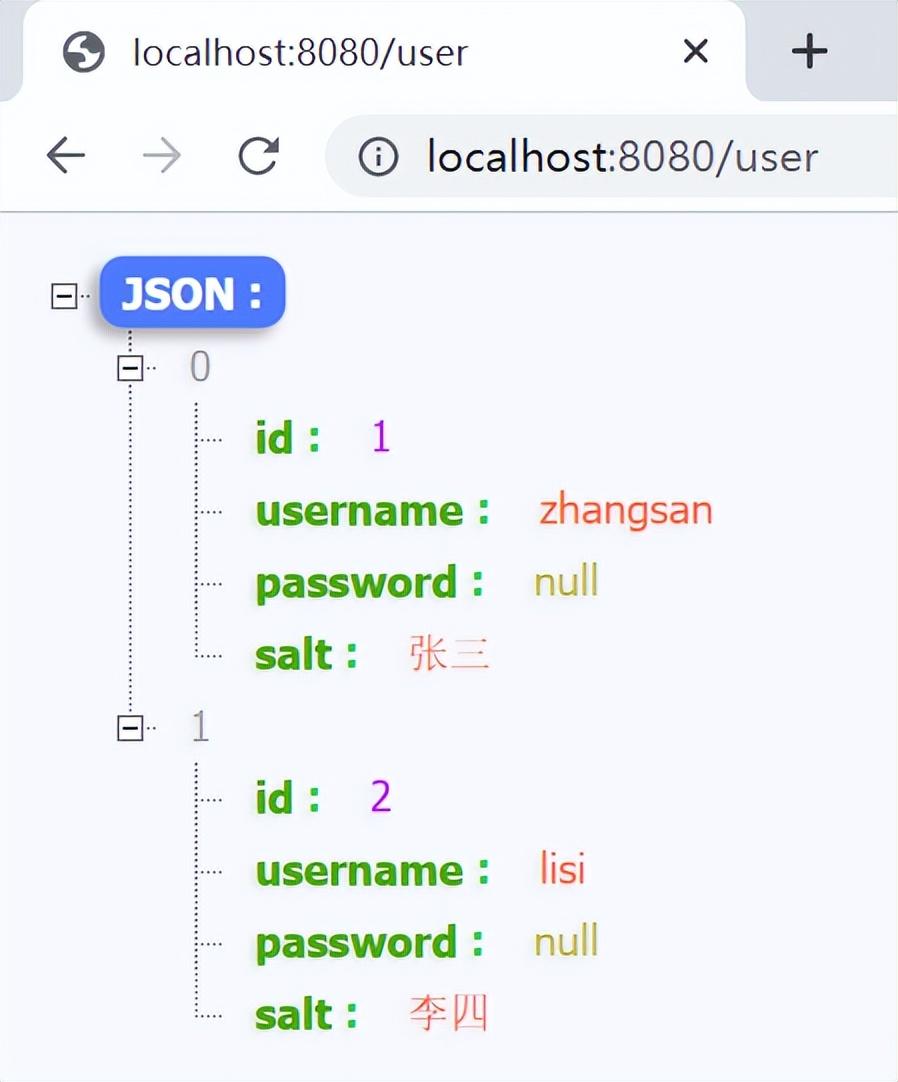Click first user's null password value
Screen dimensions: 898x1082
566,582
